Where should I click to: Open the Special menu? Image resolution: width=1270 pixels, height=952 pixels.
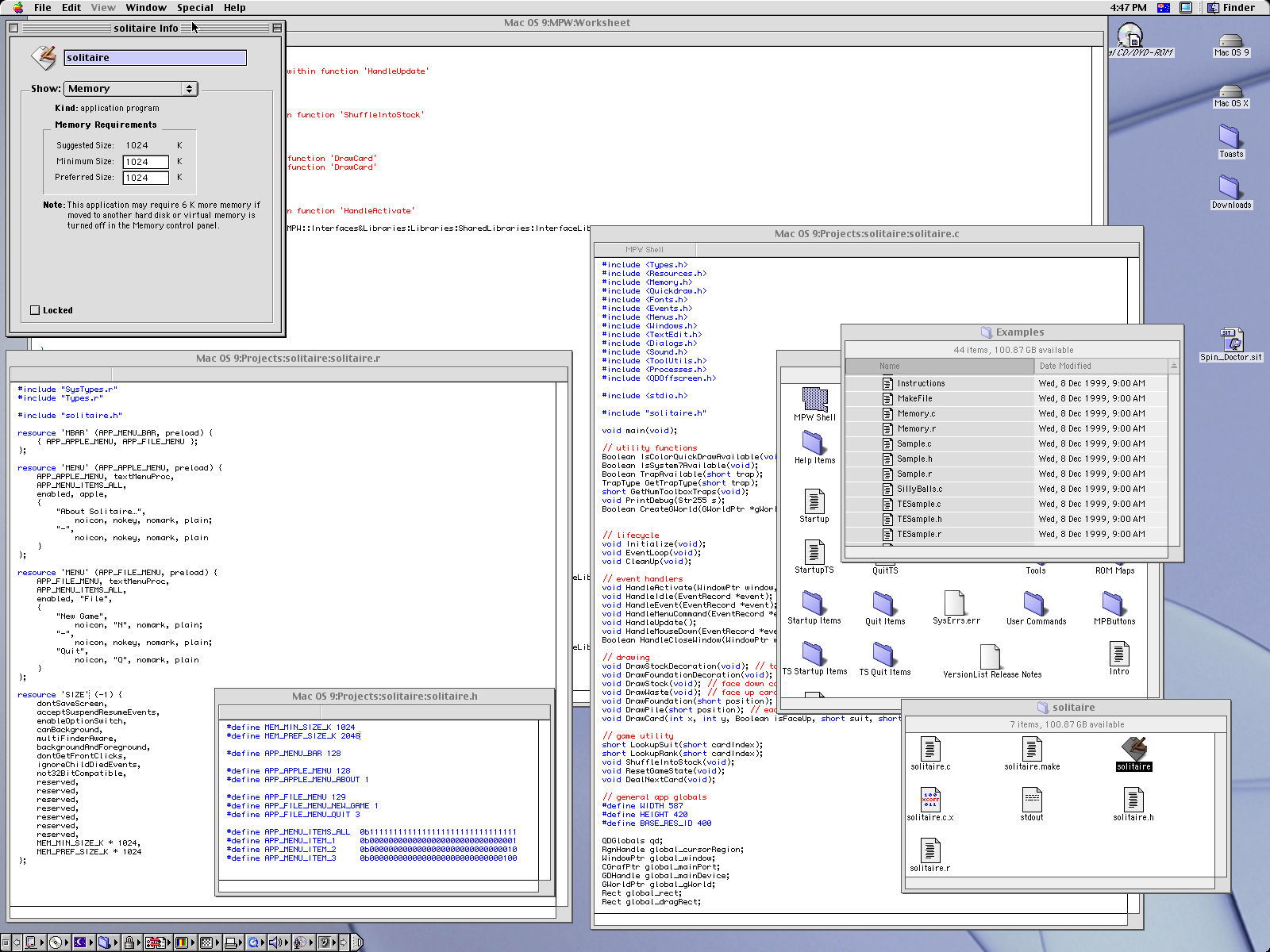pos(195,7)
